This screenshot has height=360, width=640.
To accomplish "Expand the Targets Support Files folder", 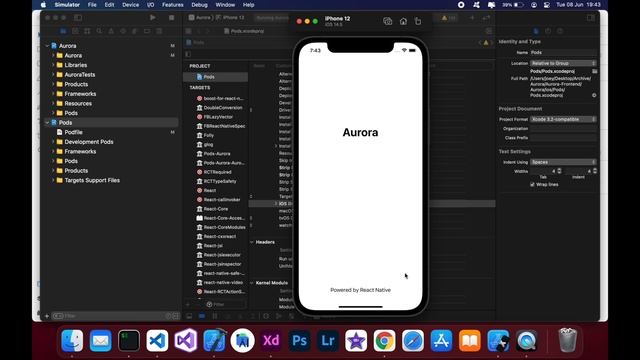I will (53, 180).
